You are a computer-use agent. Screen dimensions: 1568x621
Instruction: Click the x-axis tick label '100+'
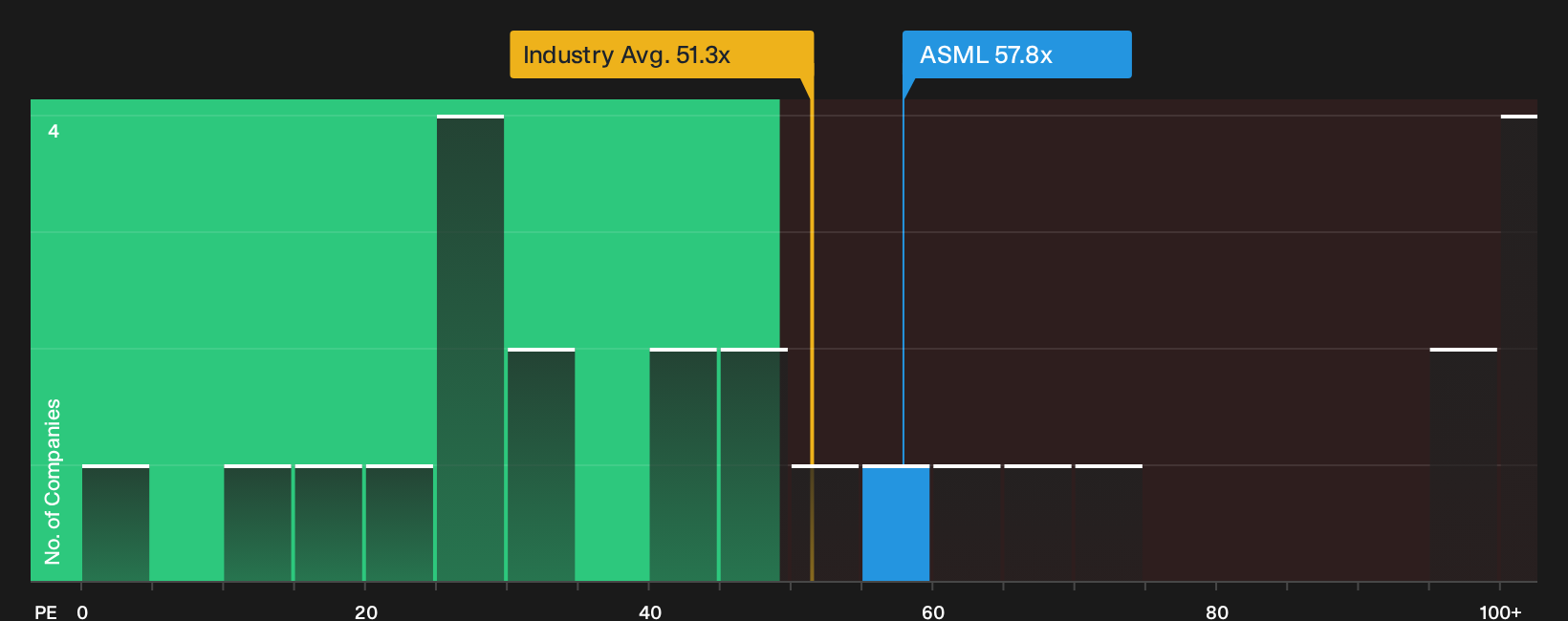pyautogui.click(x=1500, y=611)
